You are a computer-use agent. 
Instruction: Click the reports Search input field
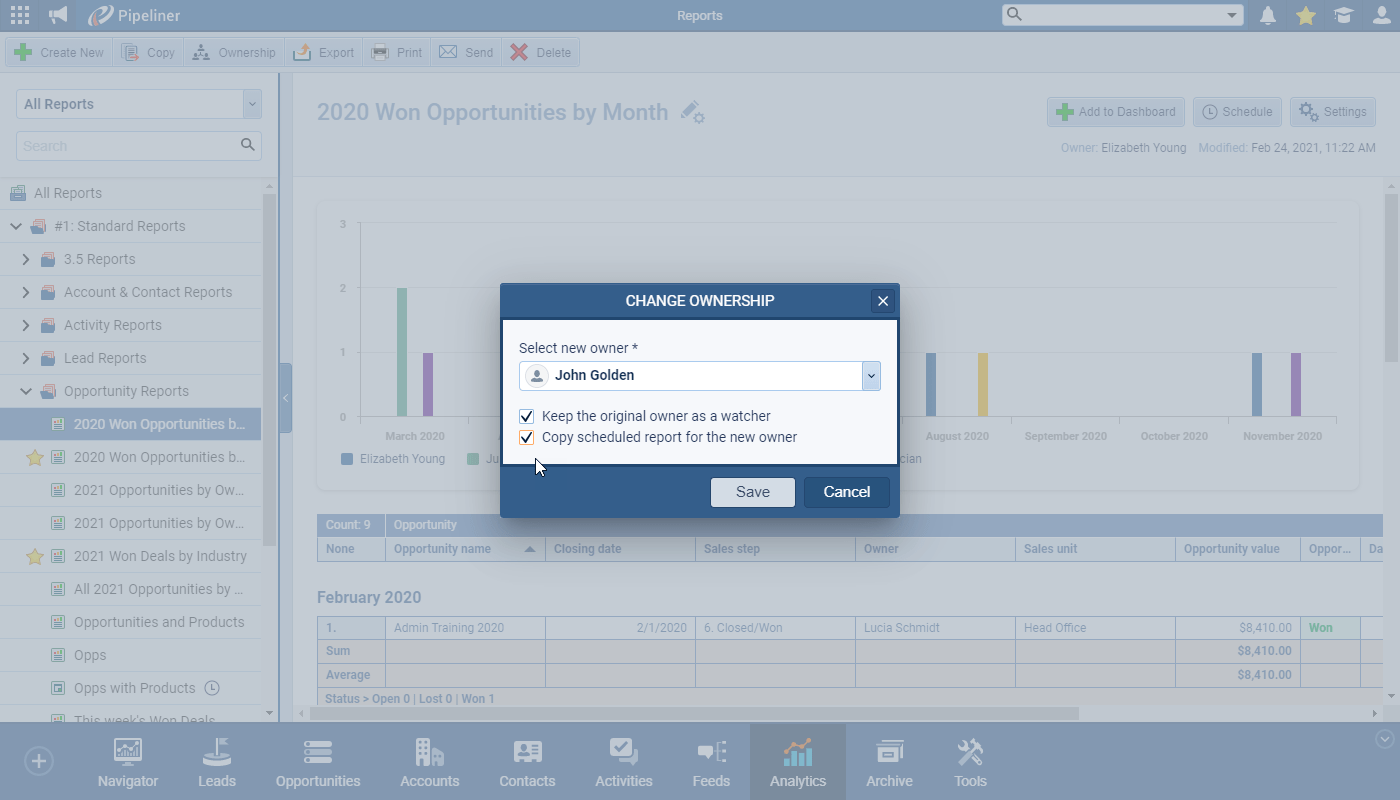pos(128,146)
